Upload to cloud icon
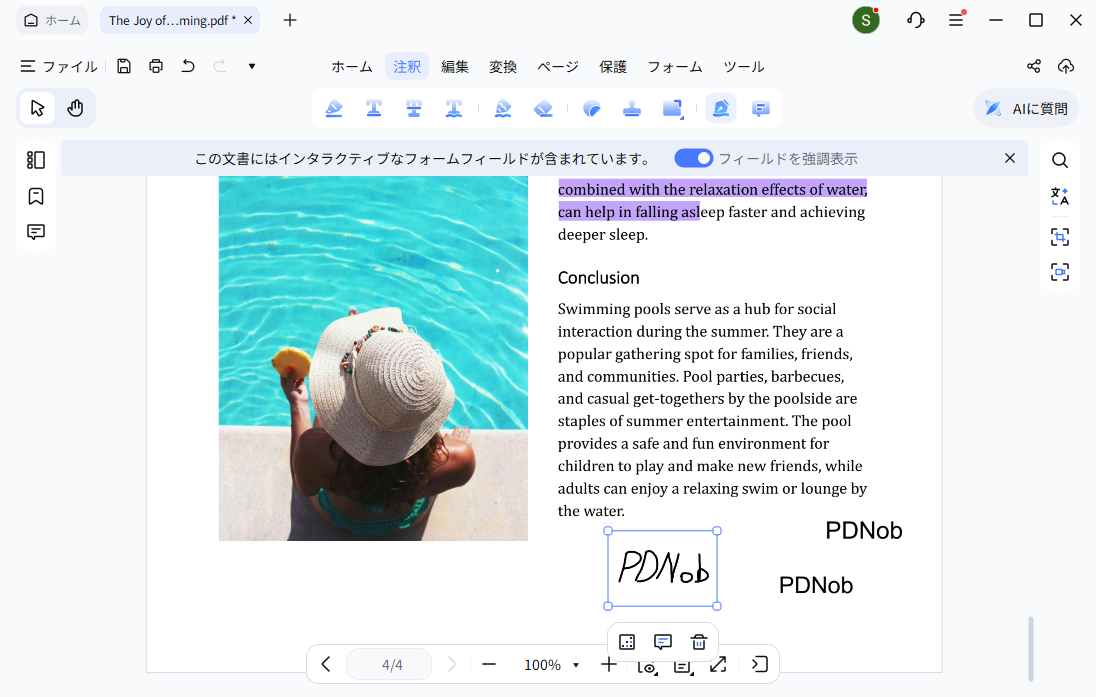 [1066, 66]
